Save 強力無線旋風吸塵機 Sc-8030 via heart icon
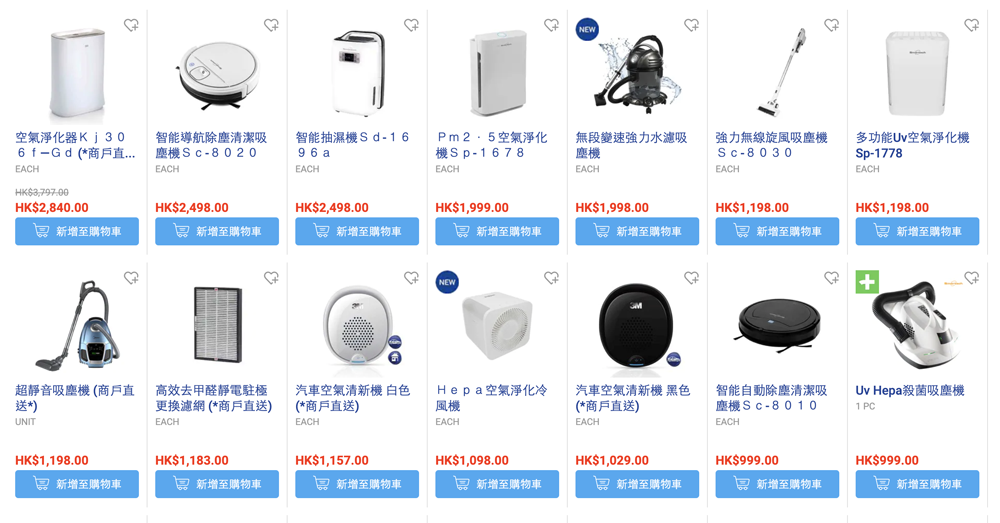 (x=832, y=25)
